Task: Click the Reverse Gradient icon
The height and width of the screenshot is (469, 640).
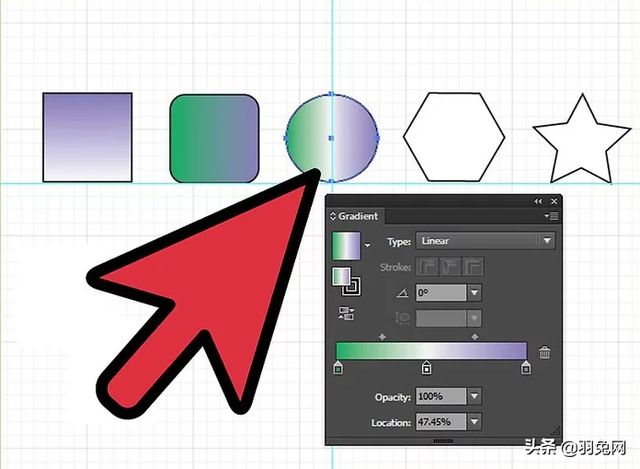Action: (x=346, y=313)
